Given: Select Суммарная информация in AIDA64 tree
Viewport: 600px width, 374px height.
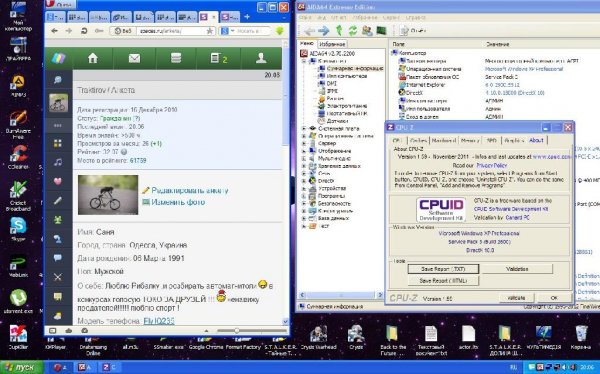Looking at the screenshot, I should 354,69.
